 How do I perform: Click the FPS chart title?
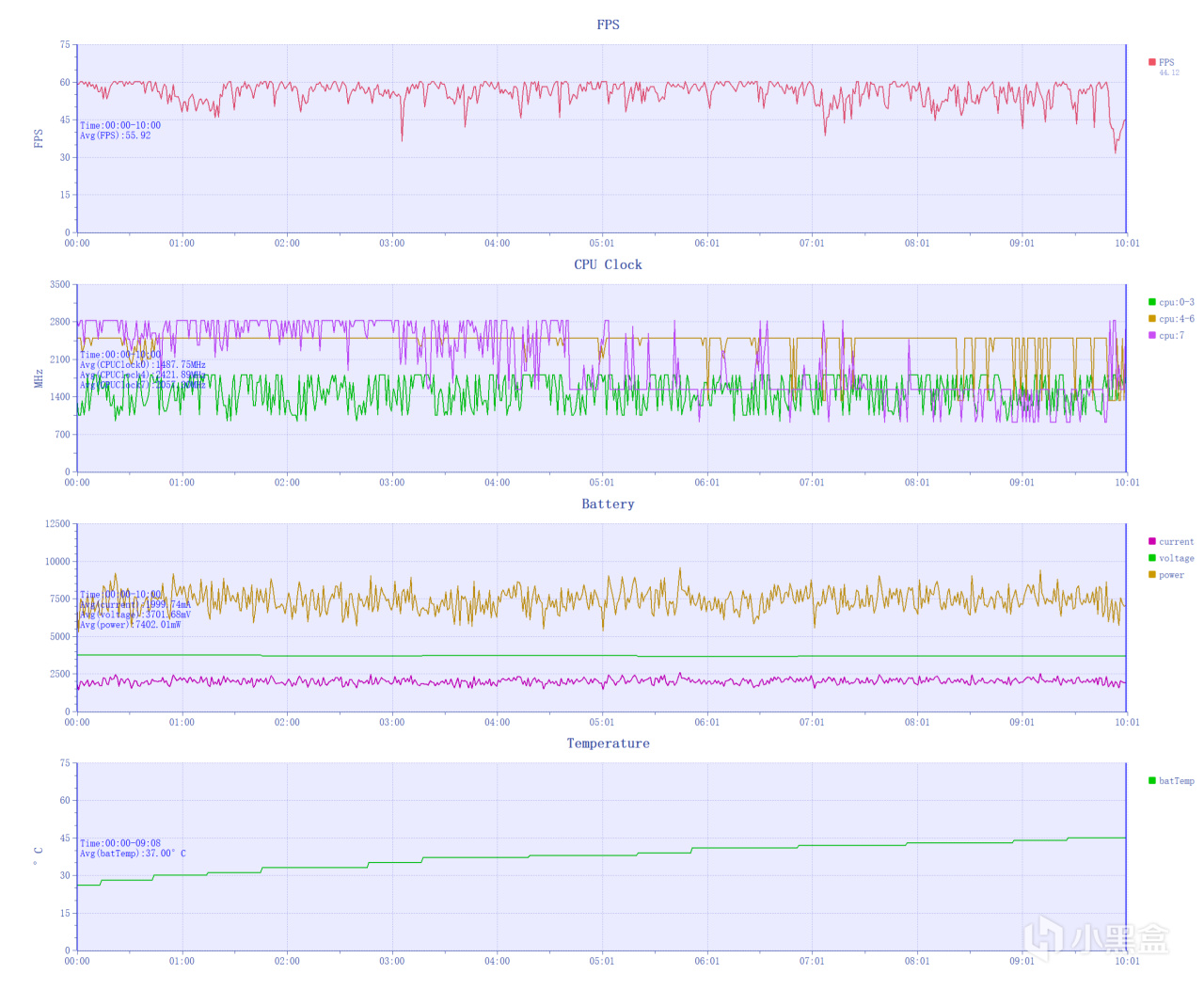(x=608, y=24)
